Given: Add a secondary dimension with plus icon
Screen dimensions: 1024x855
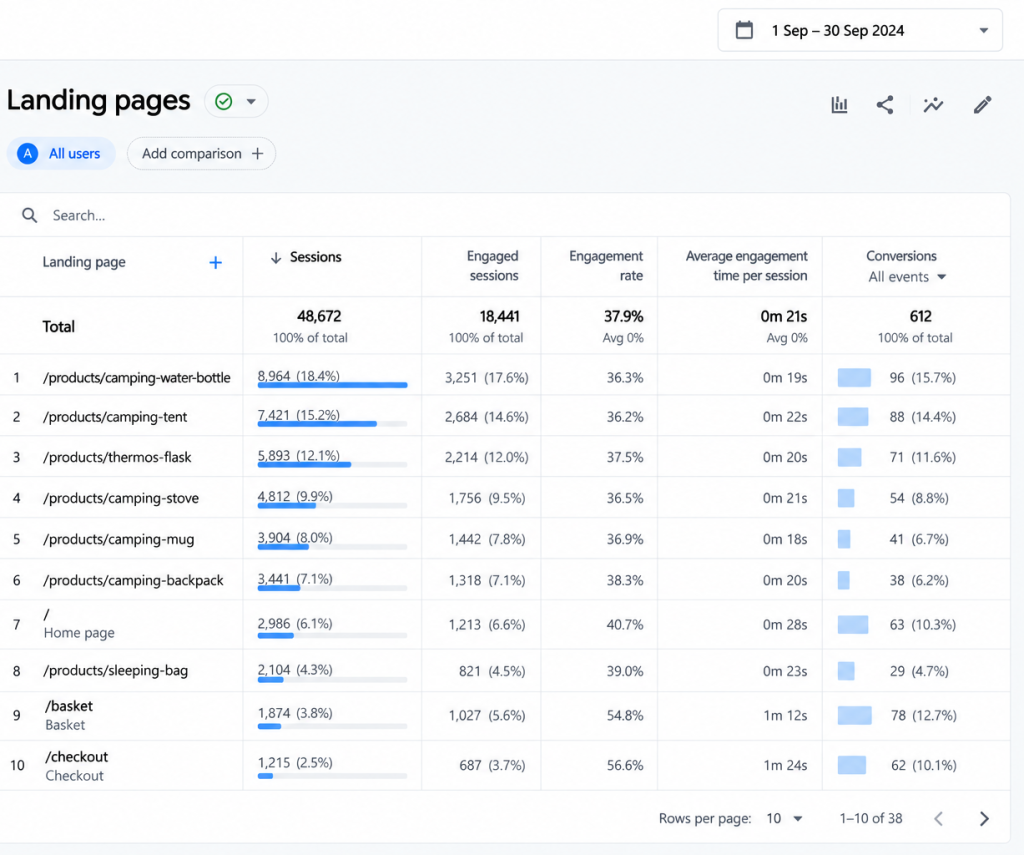Looking at the screenshot, I should pyautogui.click(x=216, y=263).
